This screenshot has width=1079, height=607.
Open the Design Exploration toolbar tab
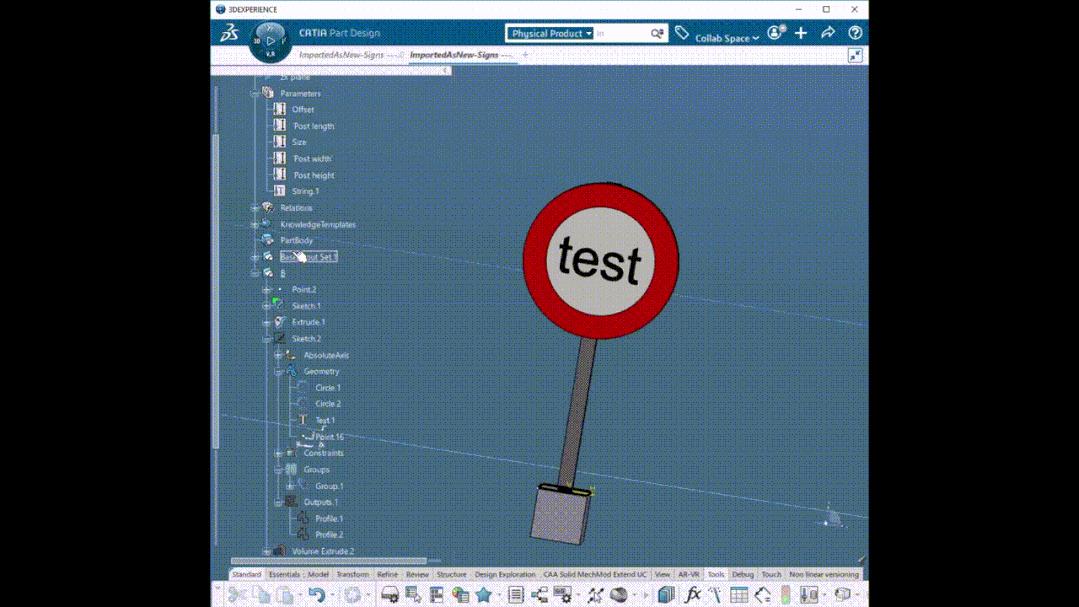coord(505,575)
